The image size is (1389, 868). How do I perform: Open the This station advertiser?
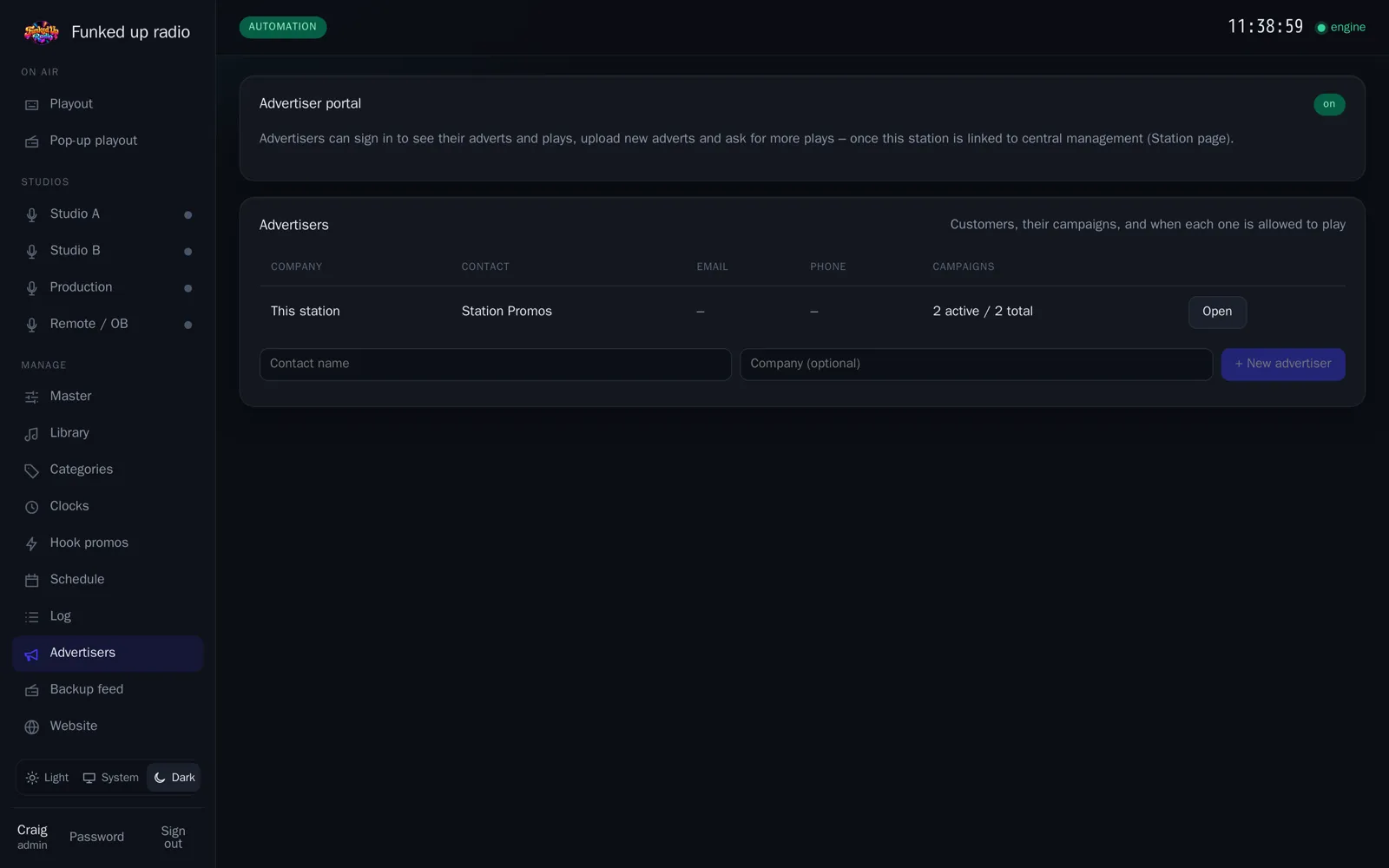click(x=1217, y=312)
